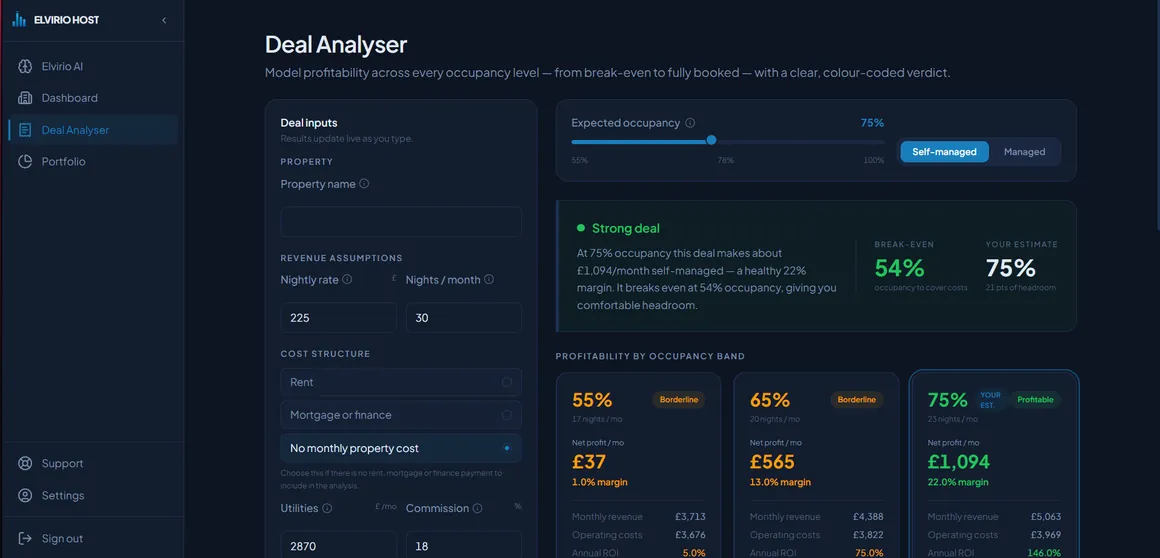Collapse the sidebar with the chevron
Image resolution: width=1160 pixels, height=558 pixels.
pyautogui.click(x=163, y=20)
